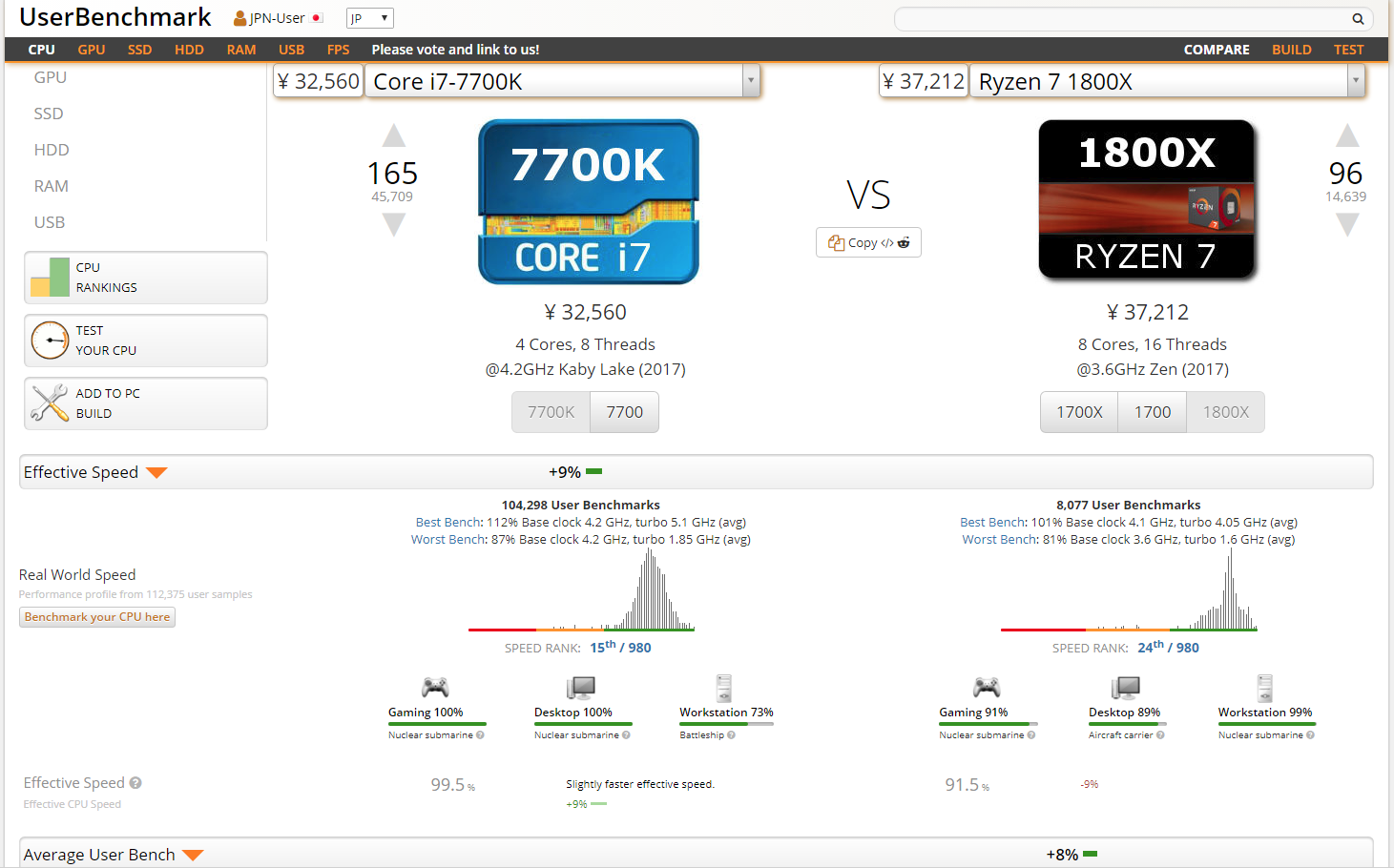Switch to the 1700 variant
Image resolution: width=1394 pixels, height=868 pixels.
(x=1153, y=412)
